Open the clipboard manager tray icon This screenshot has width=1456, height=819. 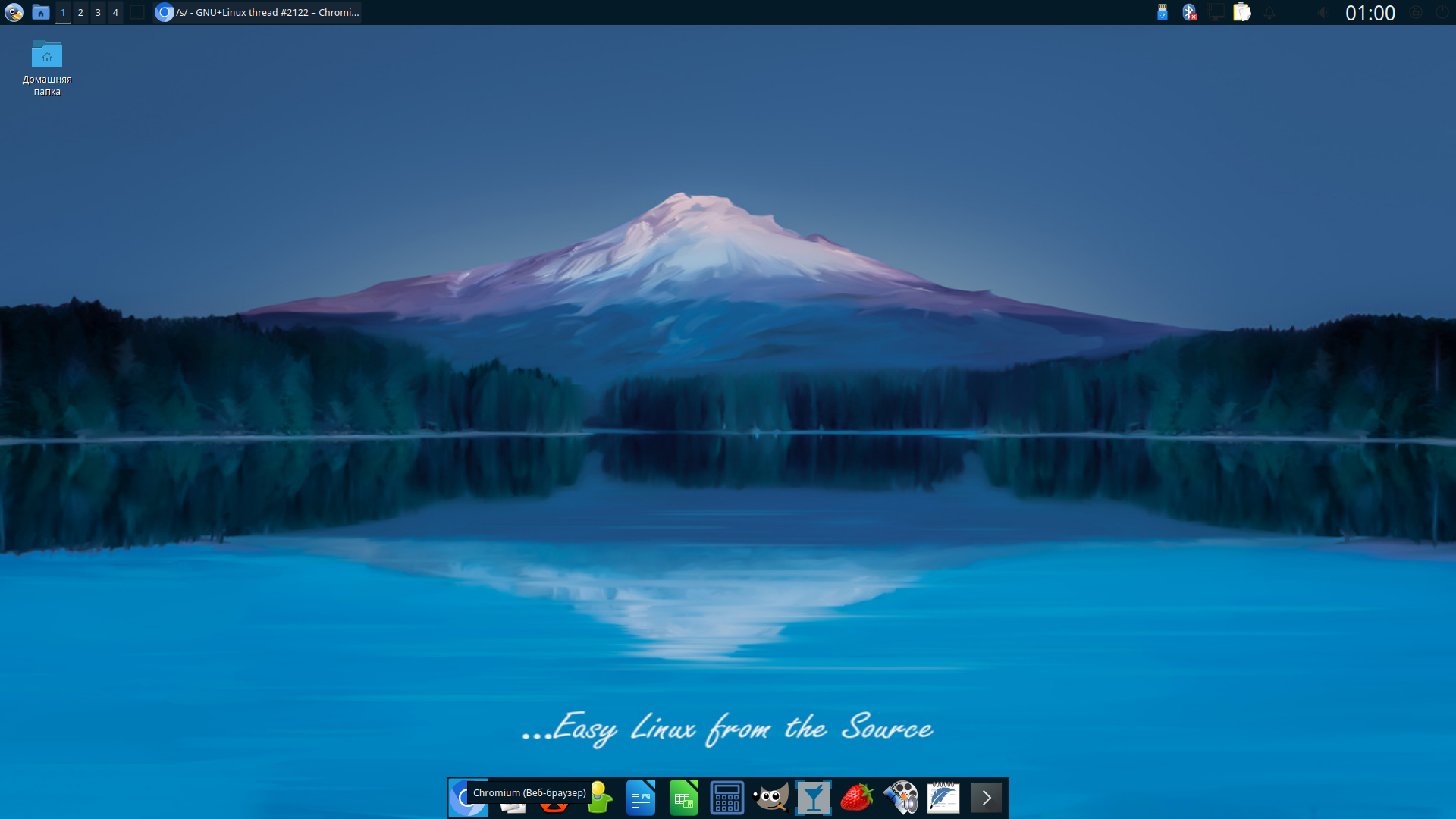tap(1241, 12)
